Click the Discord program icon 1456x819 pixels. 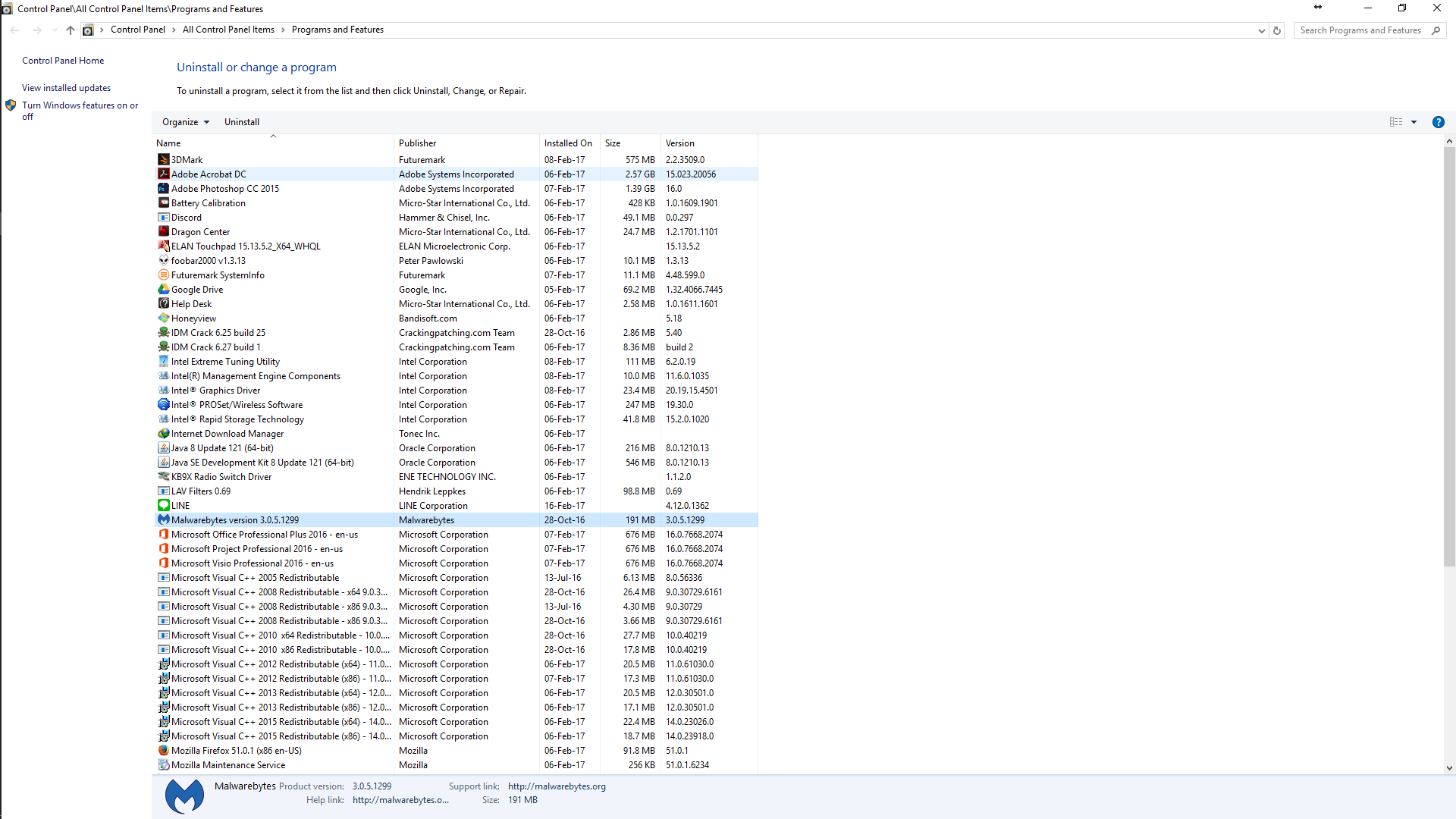tap(163, 218)
